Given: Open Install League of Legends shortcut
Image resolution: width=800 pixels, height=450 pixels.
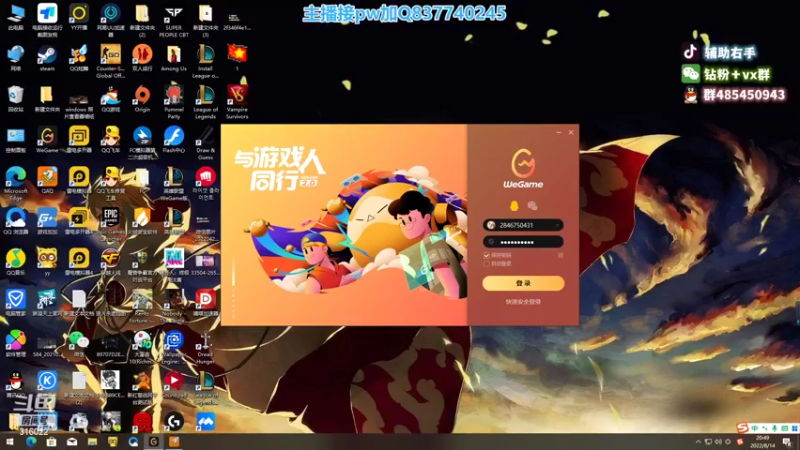Looking at the screenshot, I should click(x=206, y=61).
